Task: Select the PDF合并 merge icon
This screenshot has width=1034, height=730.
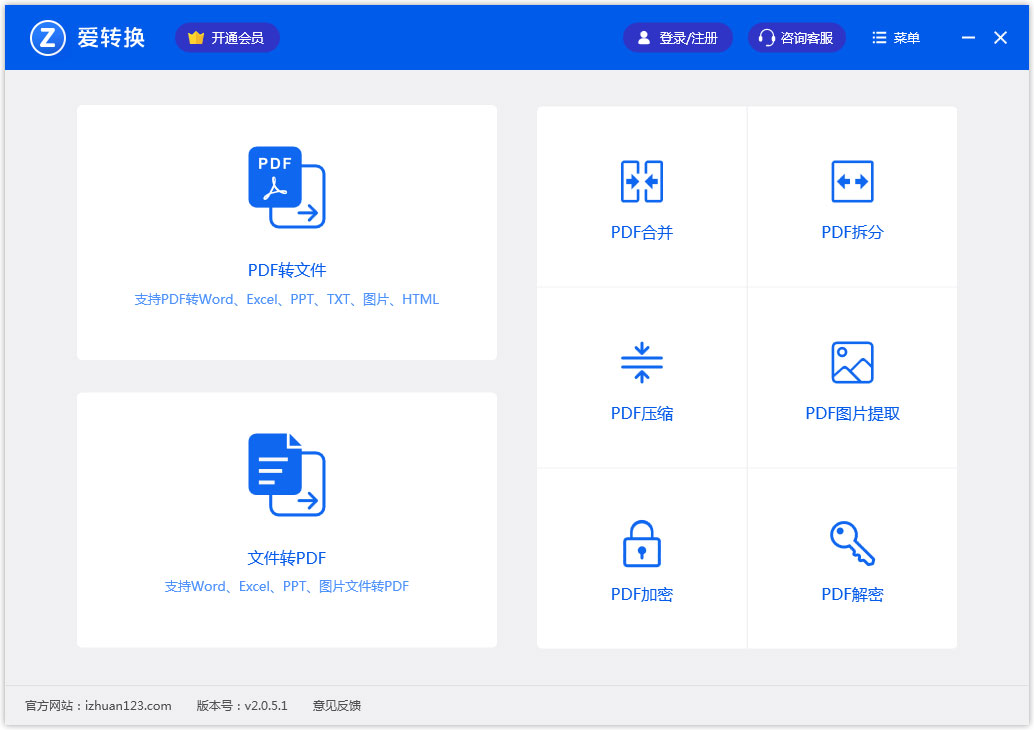Action: 641,181
